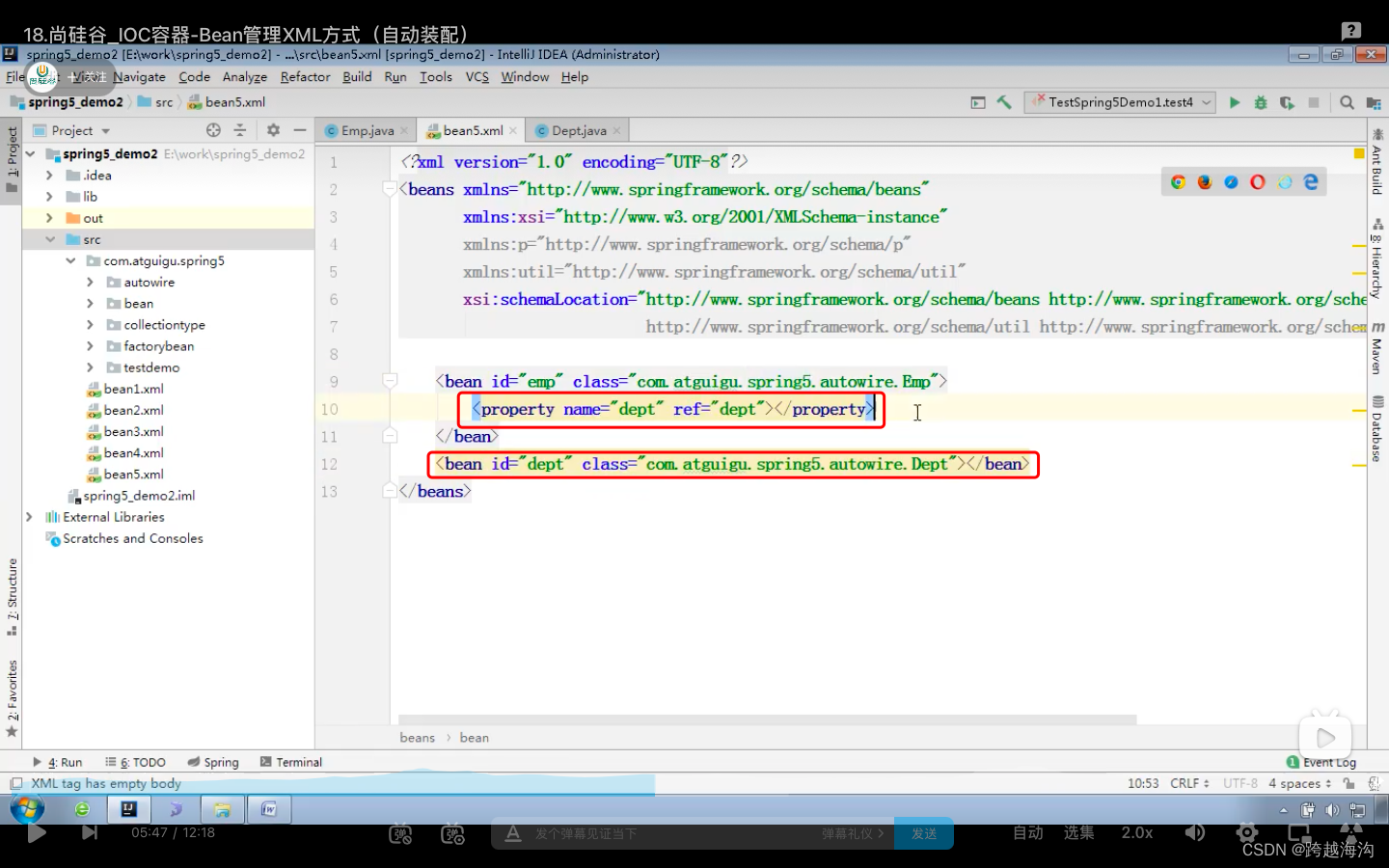
Task: Preview bean5.xml in Opera
Action: tap(1258, 182)
